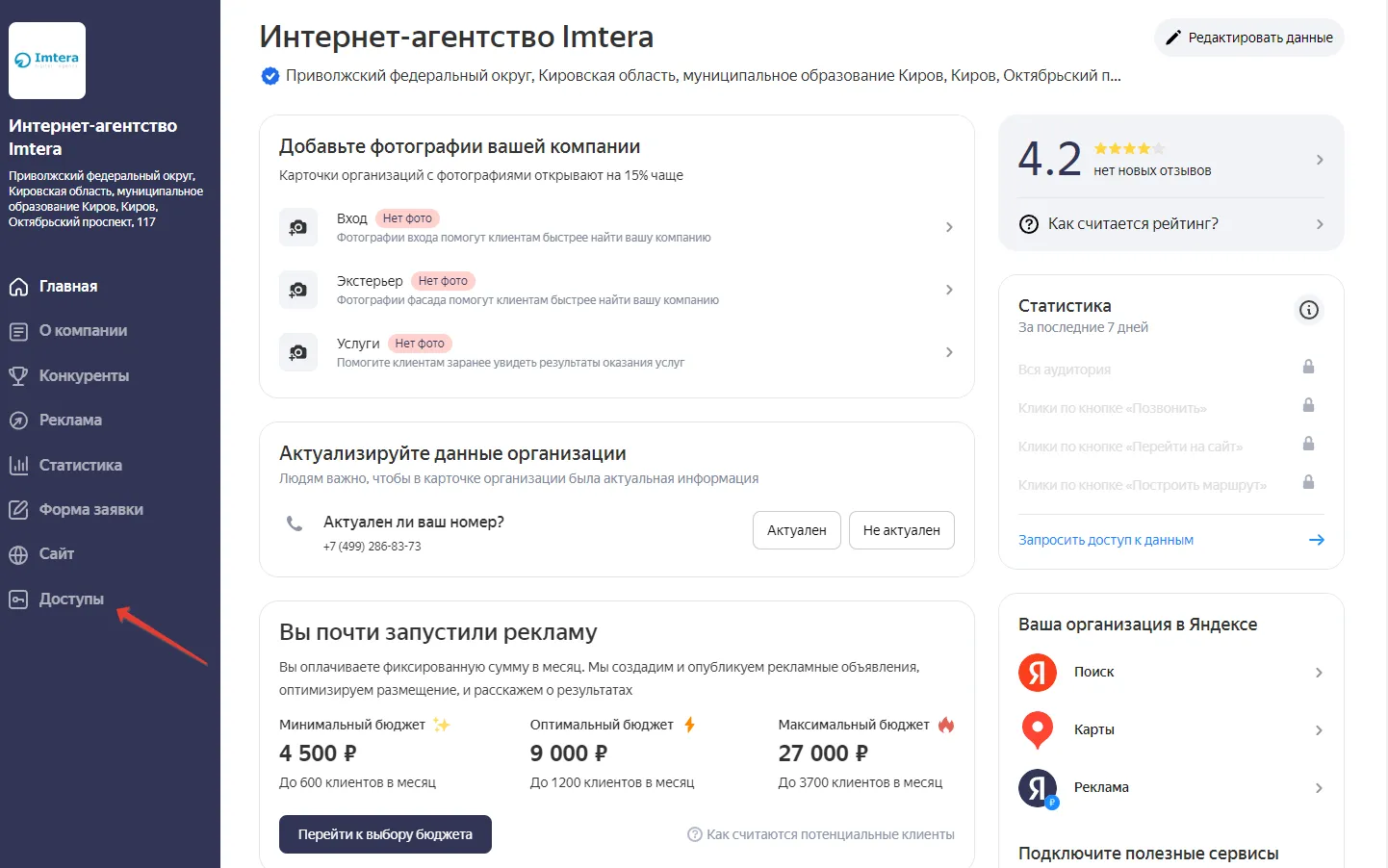1388x868 pixels.
Task: Click the document icon beside О компании
Action: point(18,331)
